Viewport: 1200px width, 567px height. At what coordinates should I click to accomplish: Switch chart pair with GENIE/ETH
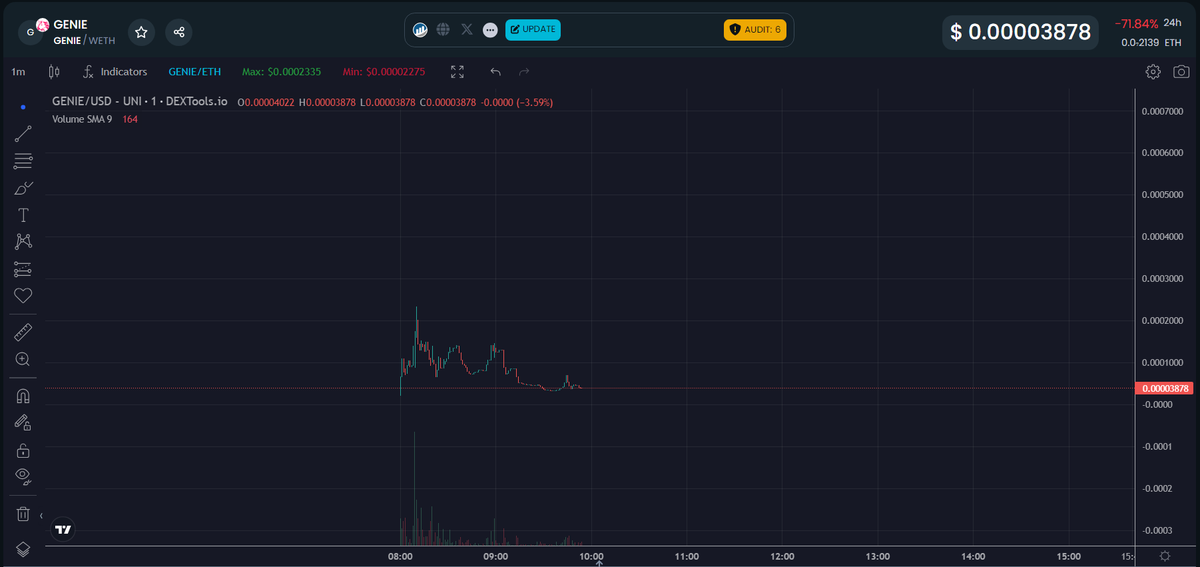[x=195, y=72]
